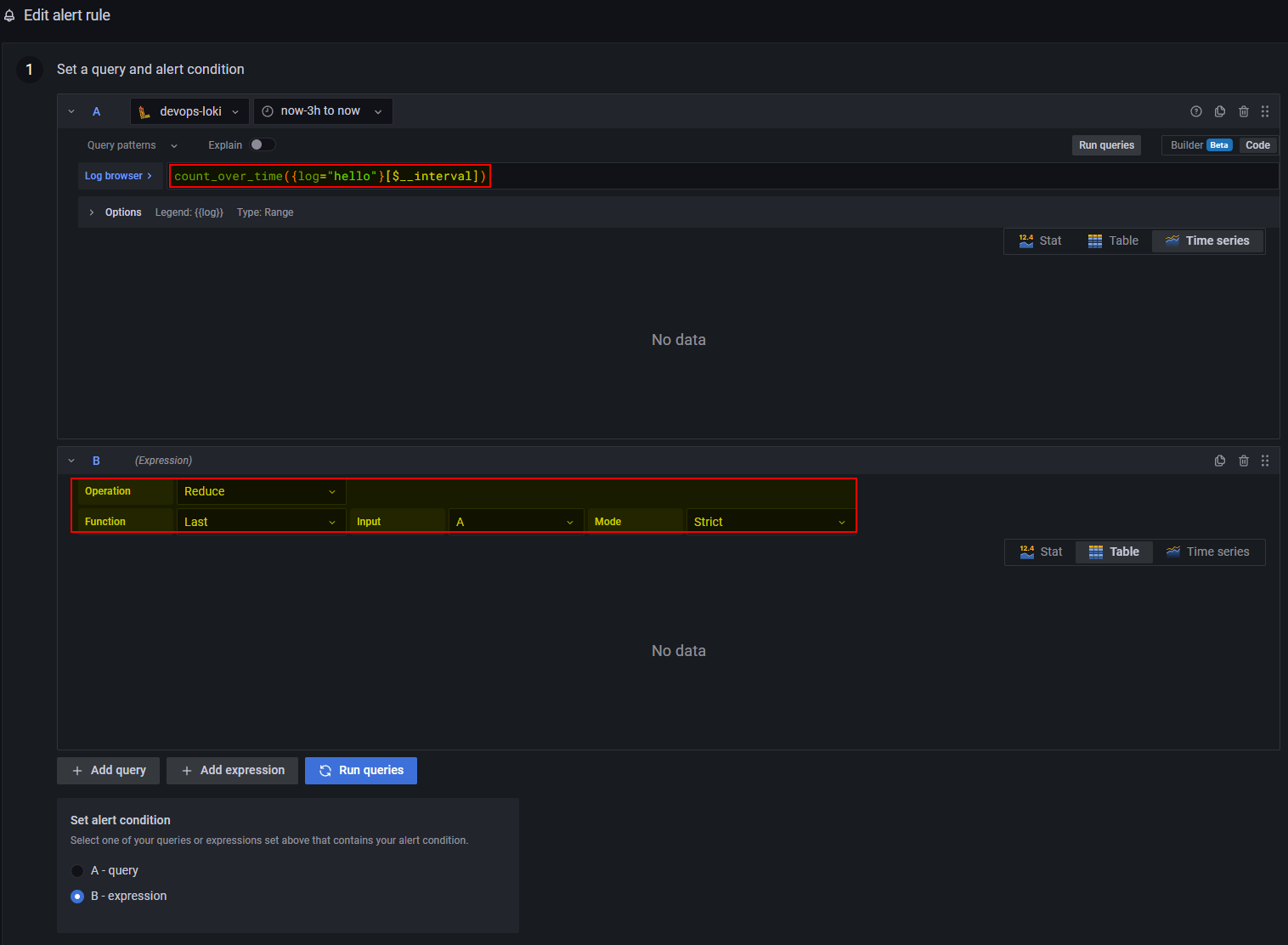The image size is (1288, 945).
Task: Click Type: Range option text
Action: (265, 212)
